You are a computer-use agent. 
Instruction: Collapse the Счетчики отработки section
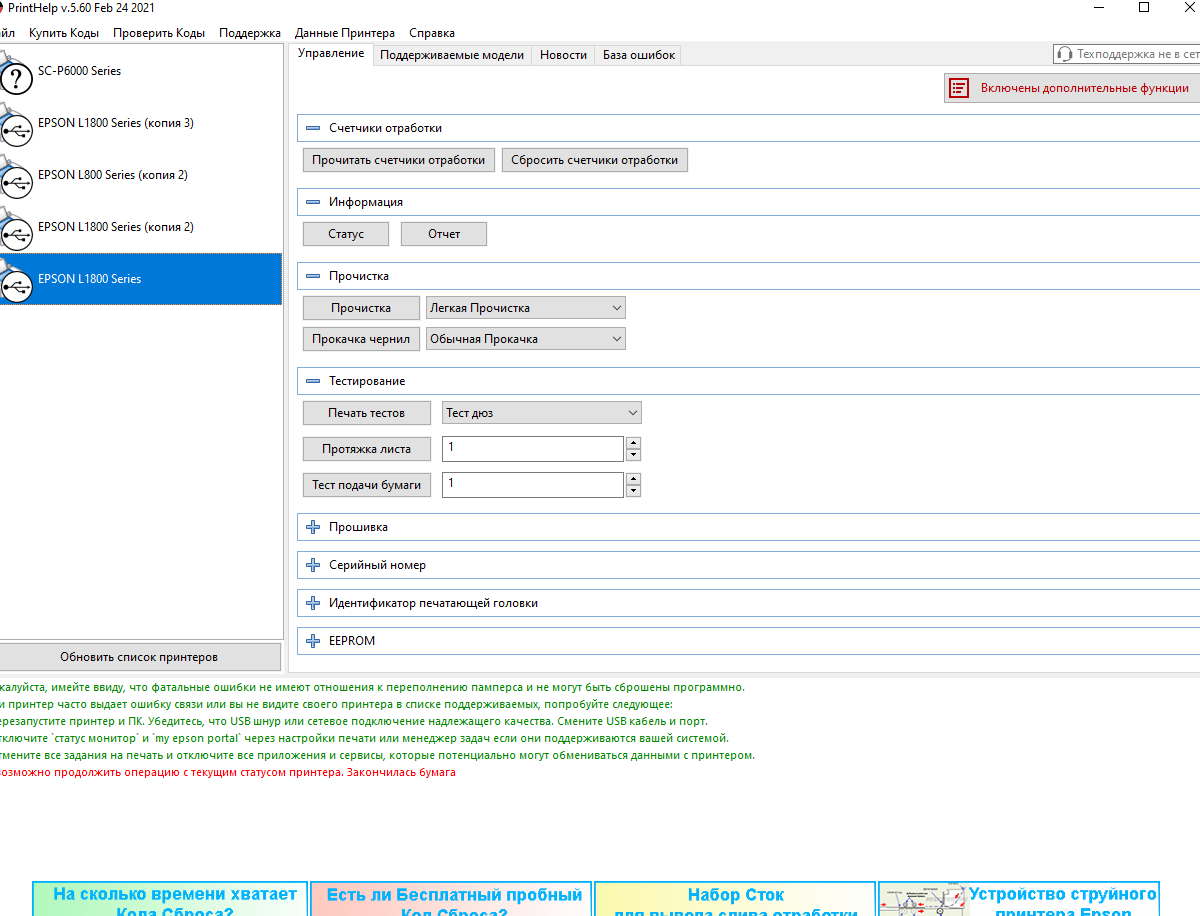(x=313, y=128)
